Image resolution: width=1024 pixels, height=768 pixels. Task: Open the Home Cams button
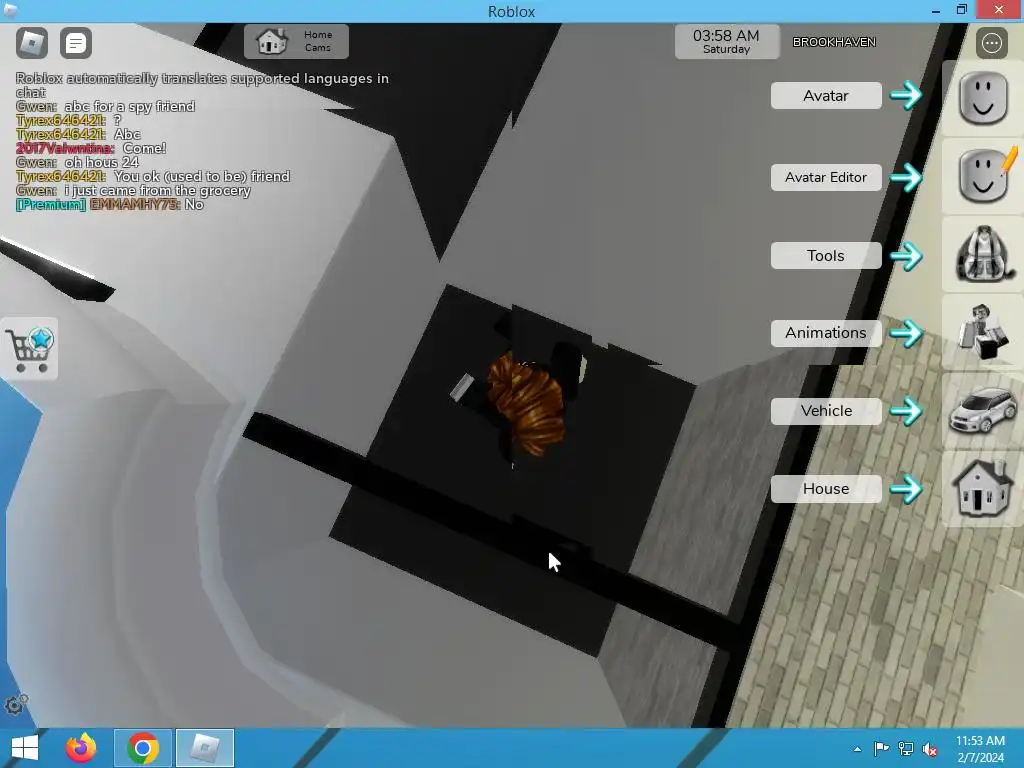[296, 41]
